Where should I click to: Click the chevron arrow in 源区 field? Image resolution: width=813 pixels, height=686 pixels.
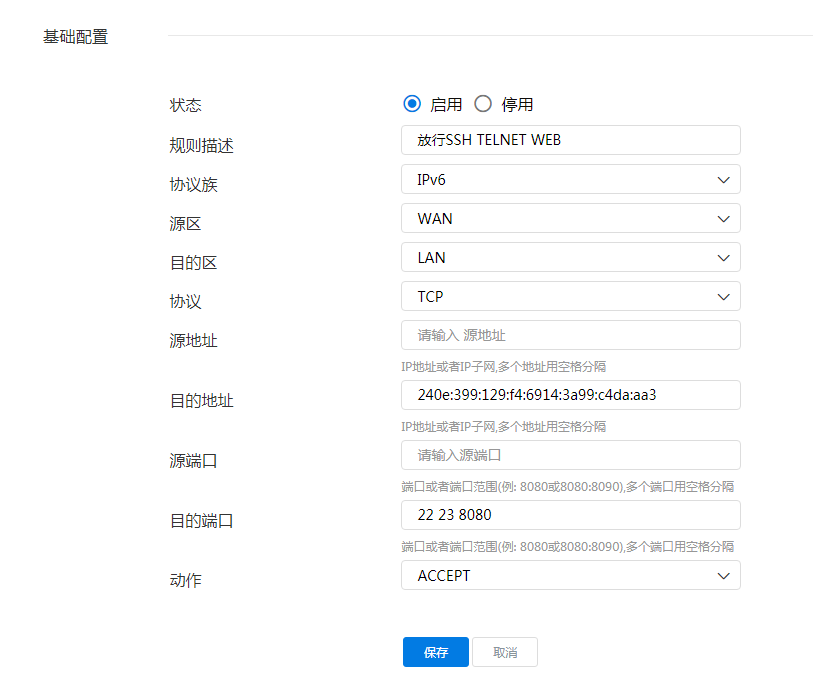[x=724, y=219]
